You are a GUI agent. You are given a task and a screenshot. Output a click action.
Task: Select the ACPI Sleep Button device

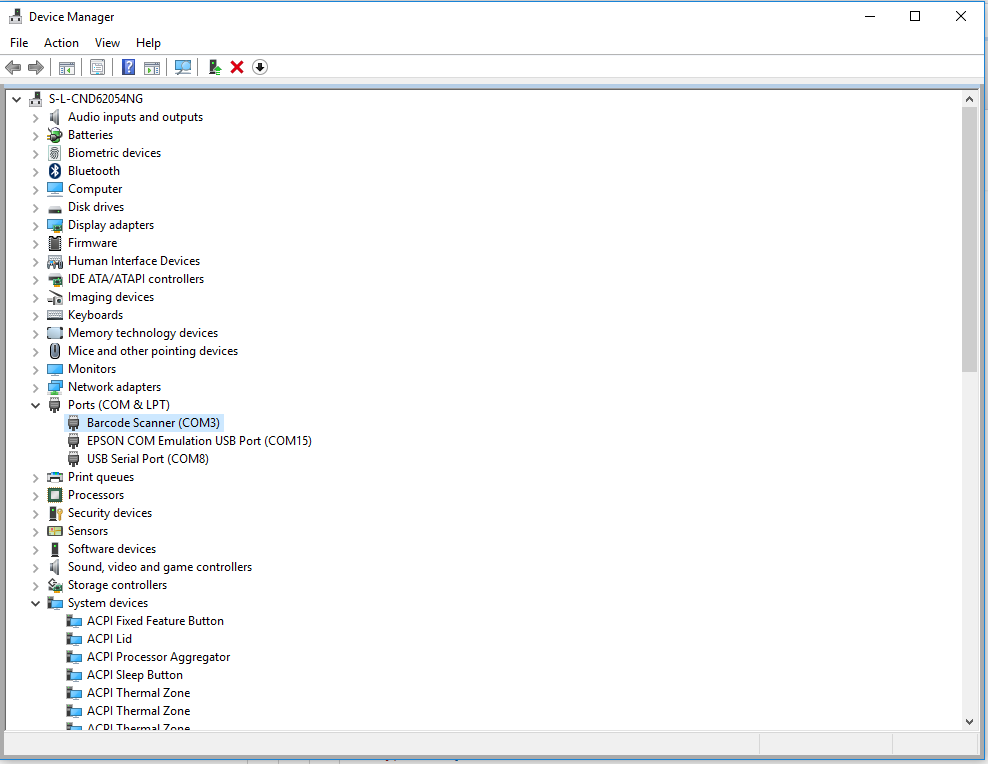[134, 675]
